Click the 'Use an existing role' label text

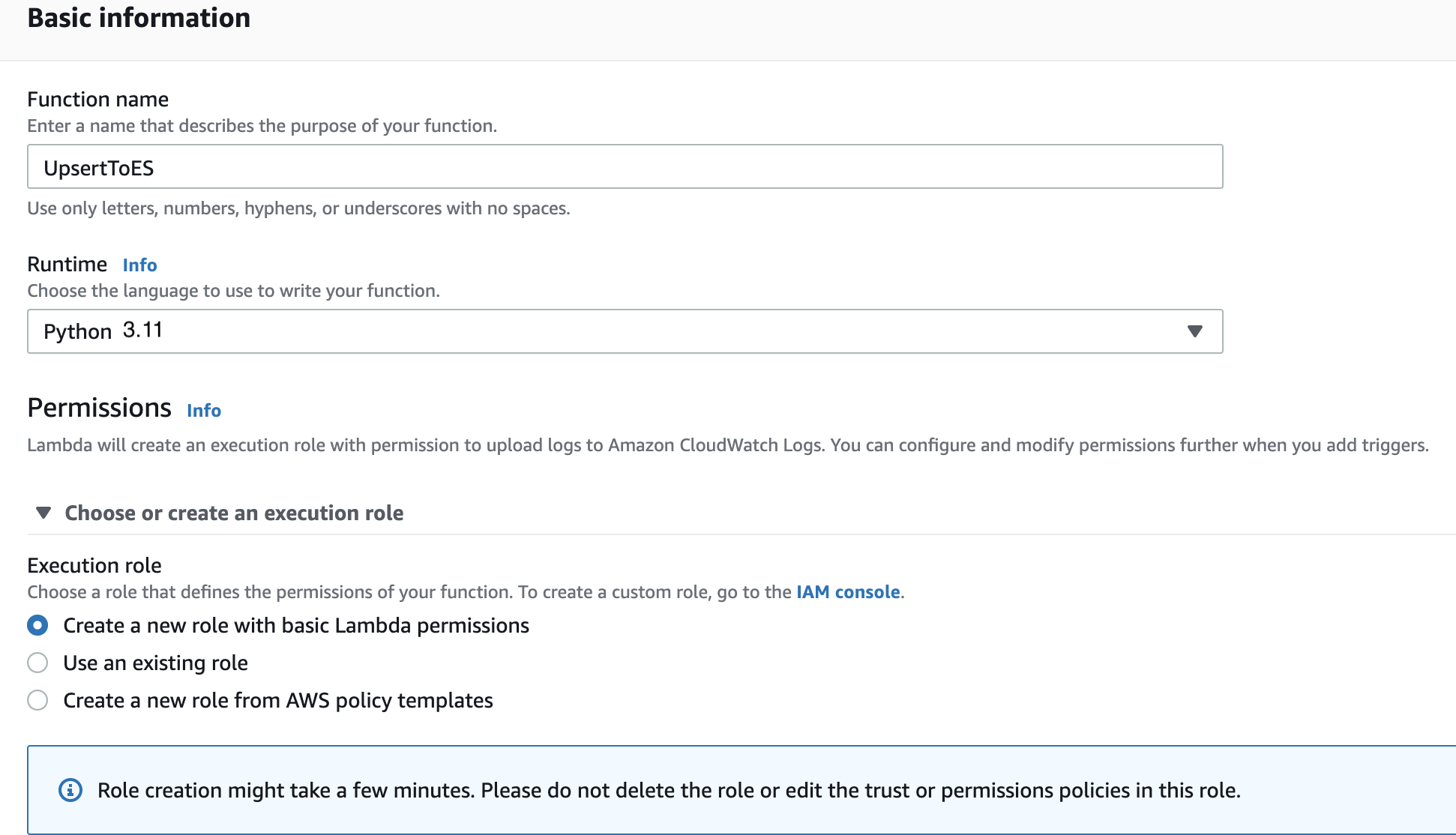pos(155,663)
